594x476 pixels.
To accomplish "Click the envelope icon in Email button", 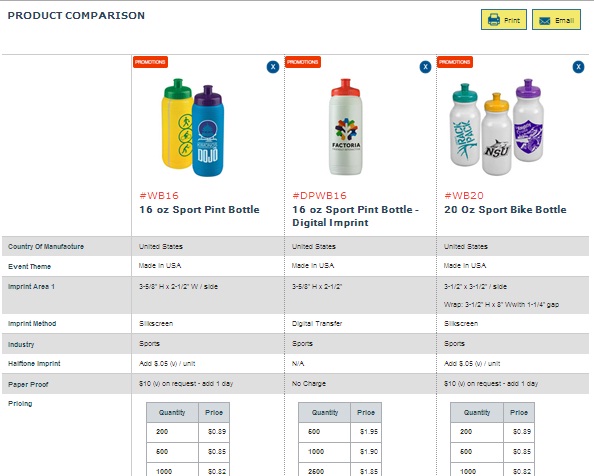I will tap(544, 20).
